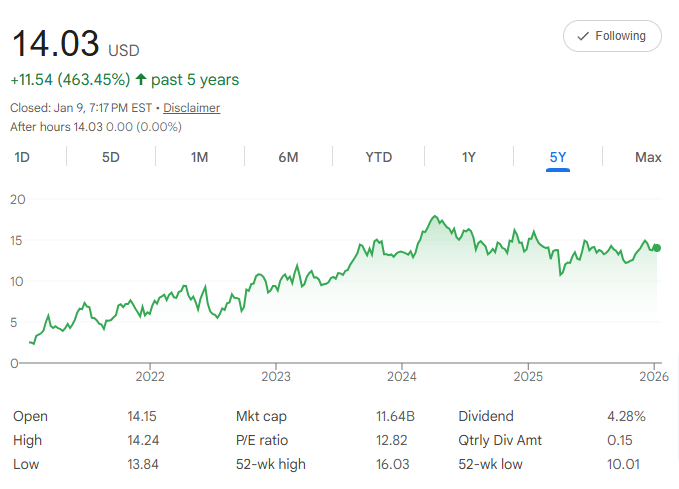
Task: Show the 1M chart view
Action: pyautogui.click(x=199, y=157)
